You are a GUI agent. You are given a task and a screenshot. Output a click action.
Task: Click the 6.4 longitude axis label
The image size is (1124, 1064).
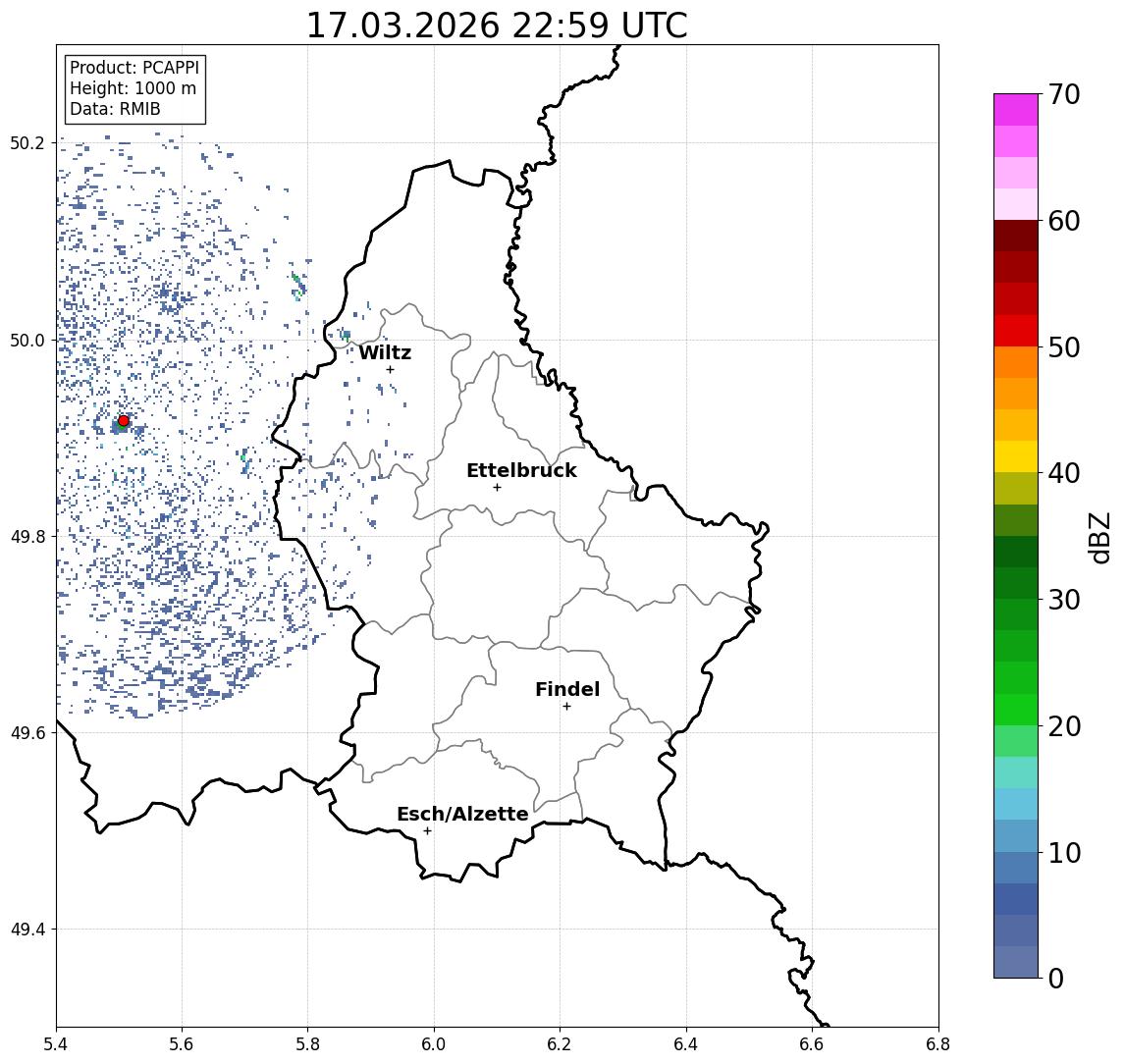[x=686, y=1044]
